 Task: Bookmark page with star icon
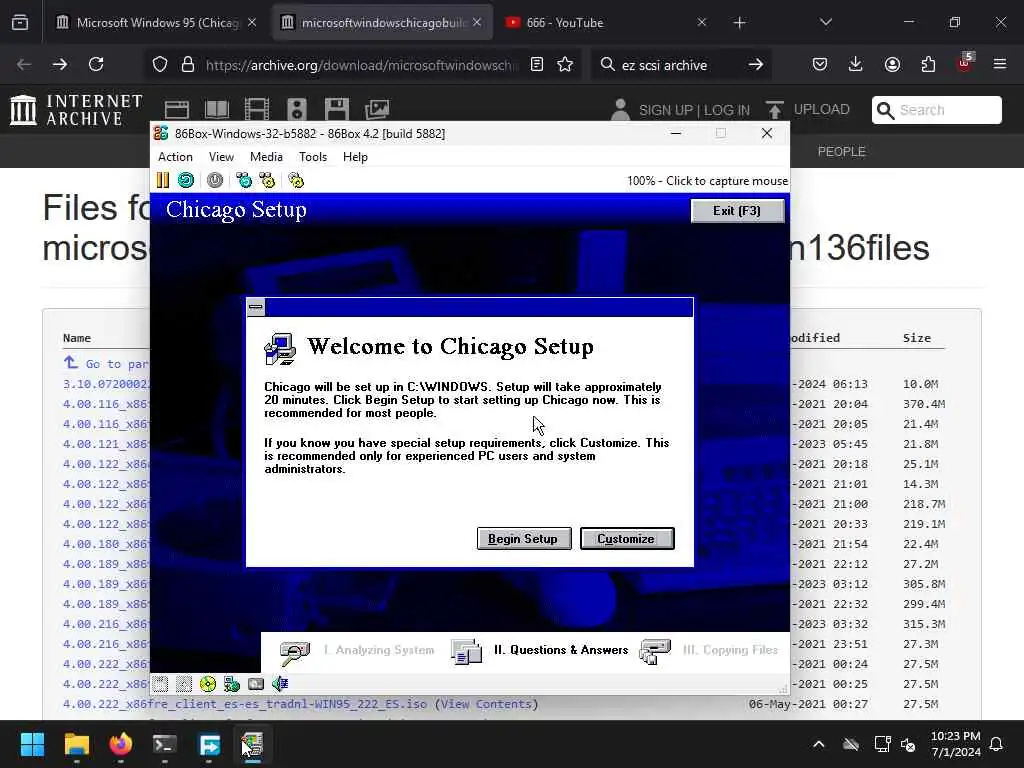tap(565, 64)
